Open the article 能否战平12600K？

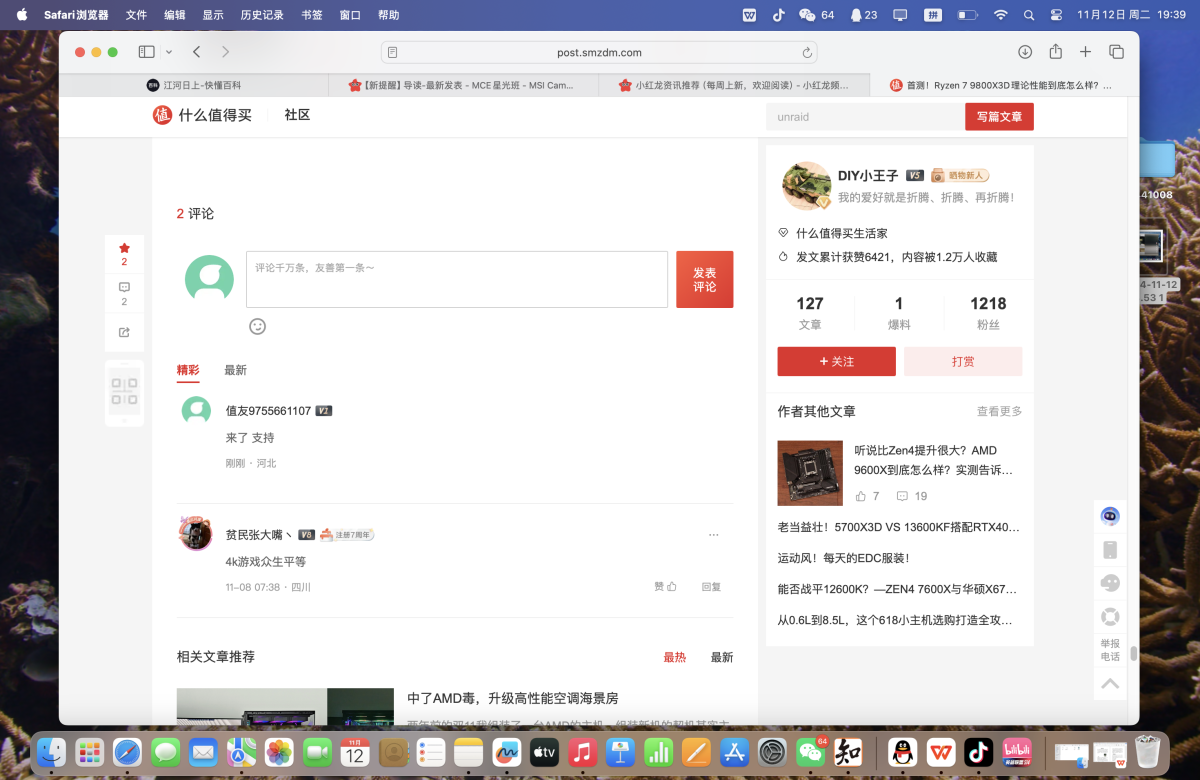click(897, 589)
